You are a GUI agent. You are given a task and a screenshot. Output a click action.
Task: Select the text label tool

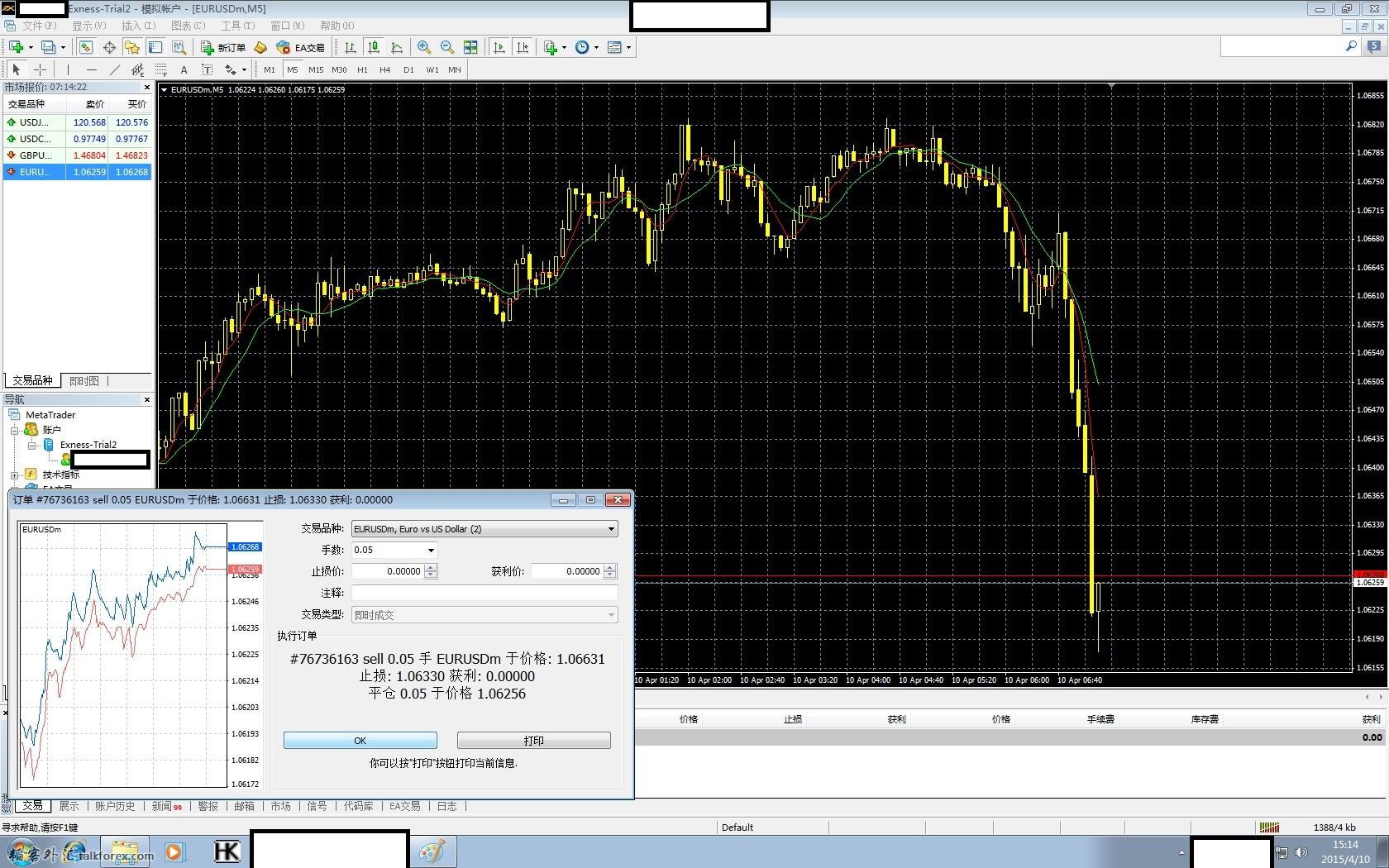207,69
